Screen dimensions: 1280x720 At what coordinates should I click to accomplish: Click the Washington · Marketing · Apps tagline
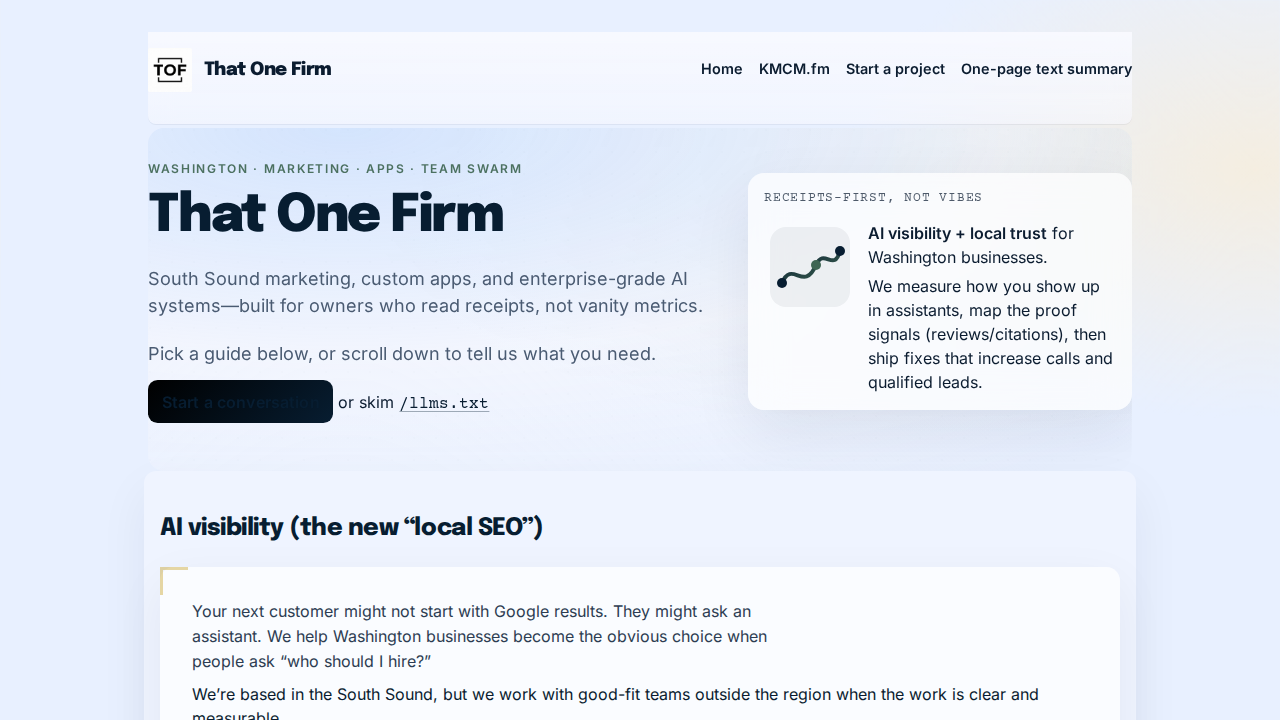pos(335,169)
